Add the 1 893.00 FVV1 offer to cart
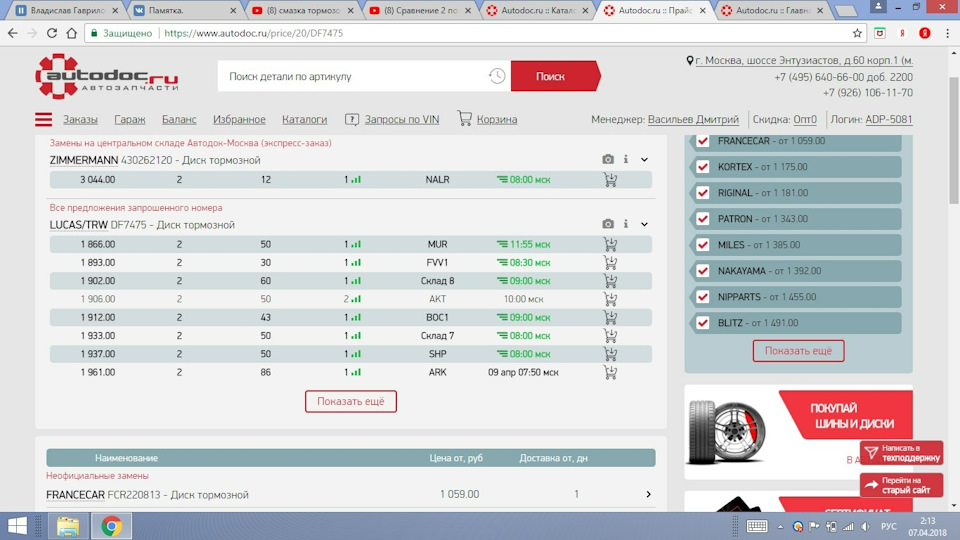Viewport: 960px width, 540px height. [x=610, y=263]
